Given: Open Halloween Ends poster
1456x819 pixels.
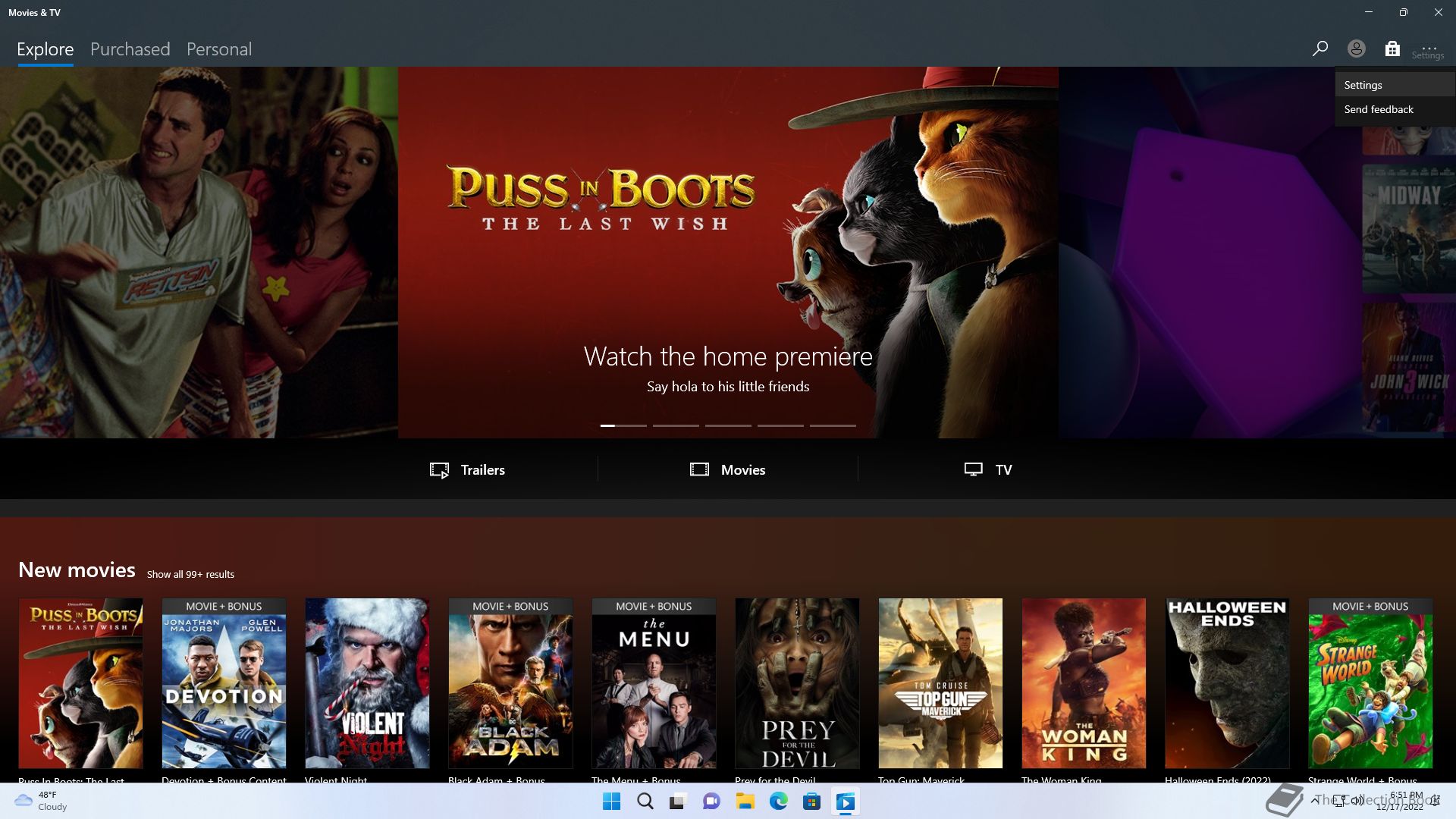Looking at the screenshot, I should 1227,683.
